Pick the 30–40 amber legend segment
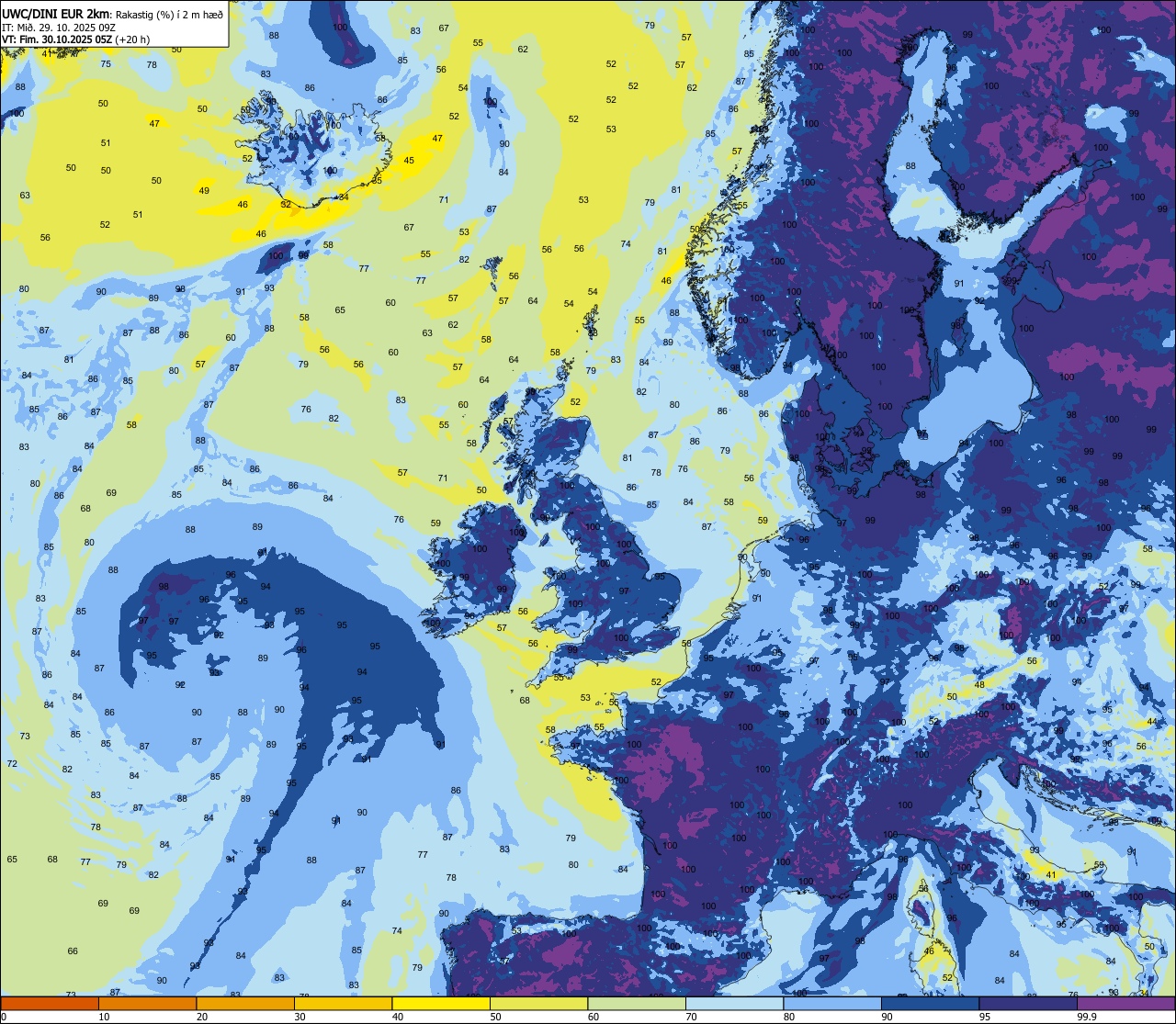 click(343, 1003)
